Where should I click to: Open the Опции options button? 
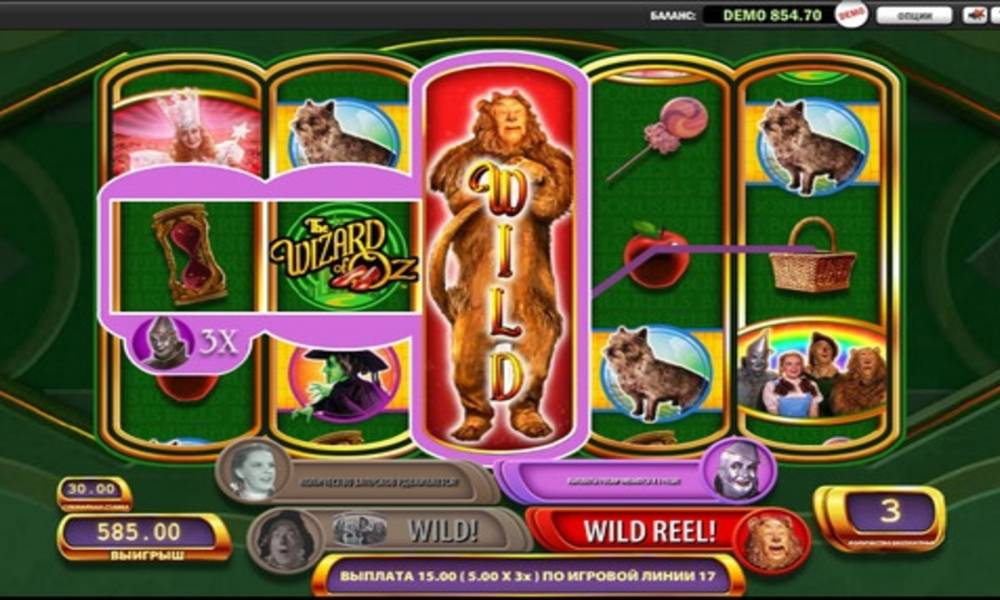coord(914,15)
